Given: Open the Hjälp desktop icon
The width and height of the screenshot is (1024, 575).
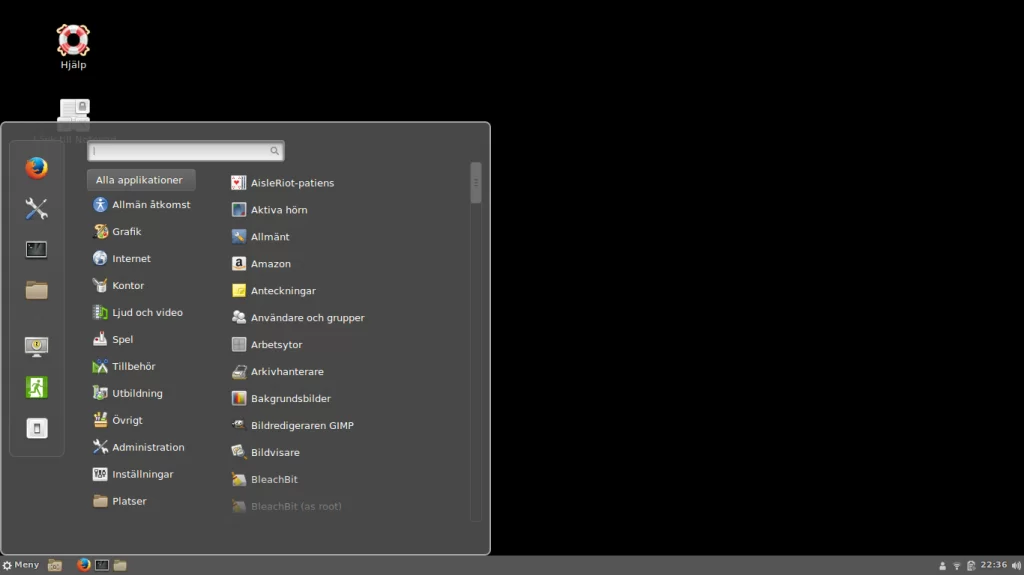Looking at the screenshot, I should pos(73,45).
